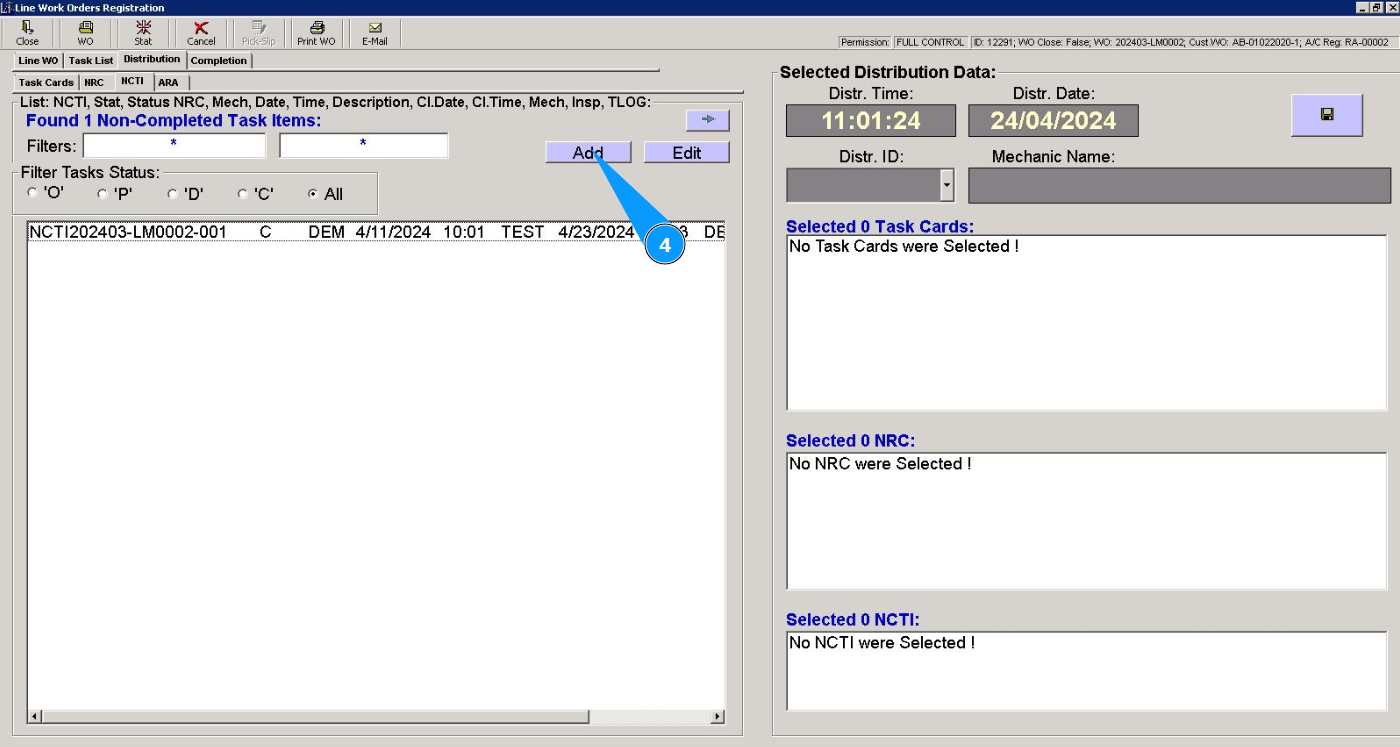
Task: Select the 'D' task status radio
Action: (172, 194)
